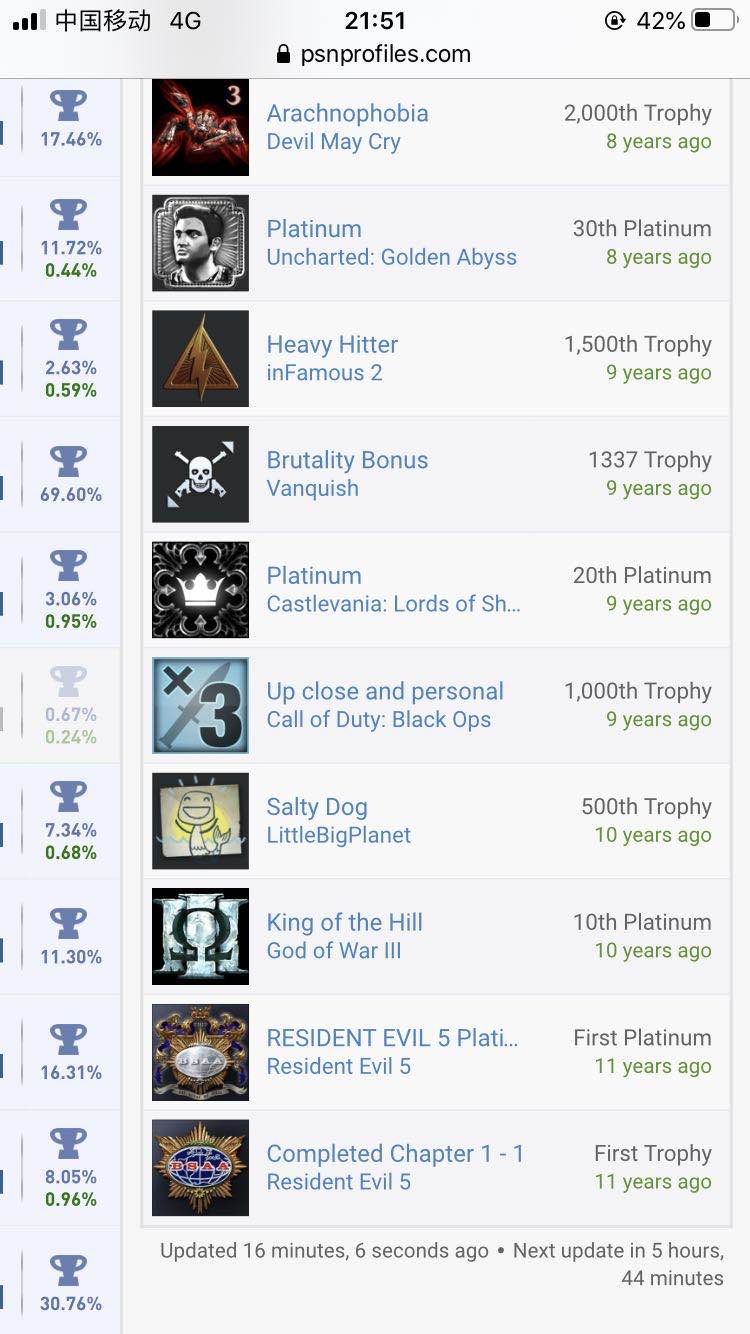This screenshot has height=1334, width=750.
Task: Open the inFamous 2 game link
Action: tap(324, 373)
